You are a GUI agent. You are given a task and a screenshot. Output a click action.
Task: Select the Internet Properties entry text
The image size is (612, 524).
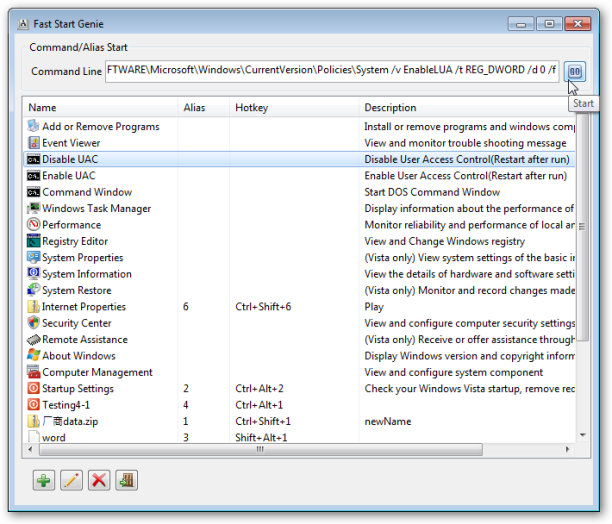(84, 307)
